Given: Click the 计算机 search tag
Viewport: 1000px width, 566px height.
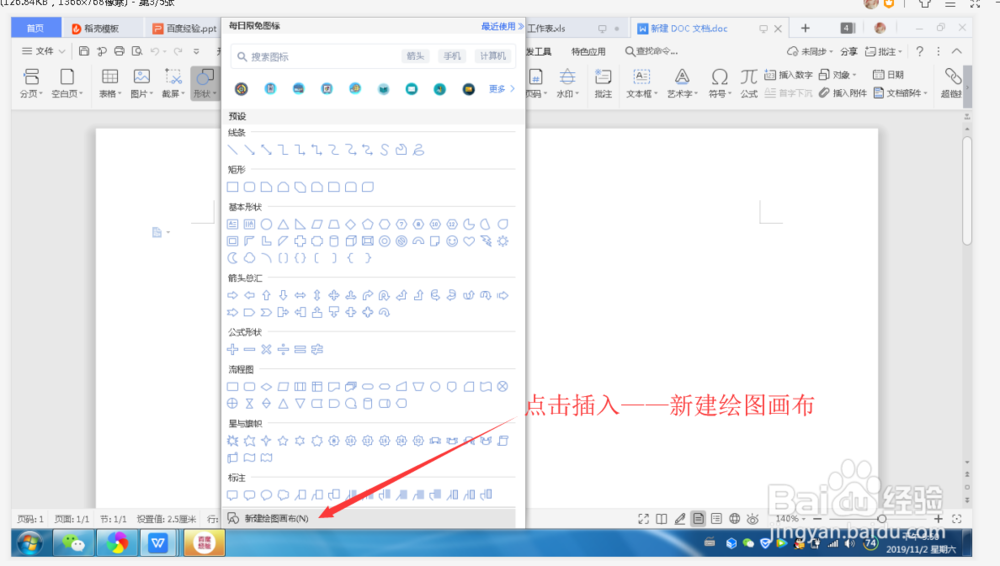Looking at the screenshot, I should (492, 56).
